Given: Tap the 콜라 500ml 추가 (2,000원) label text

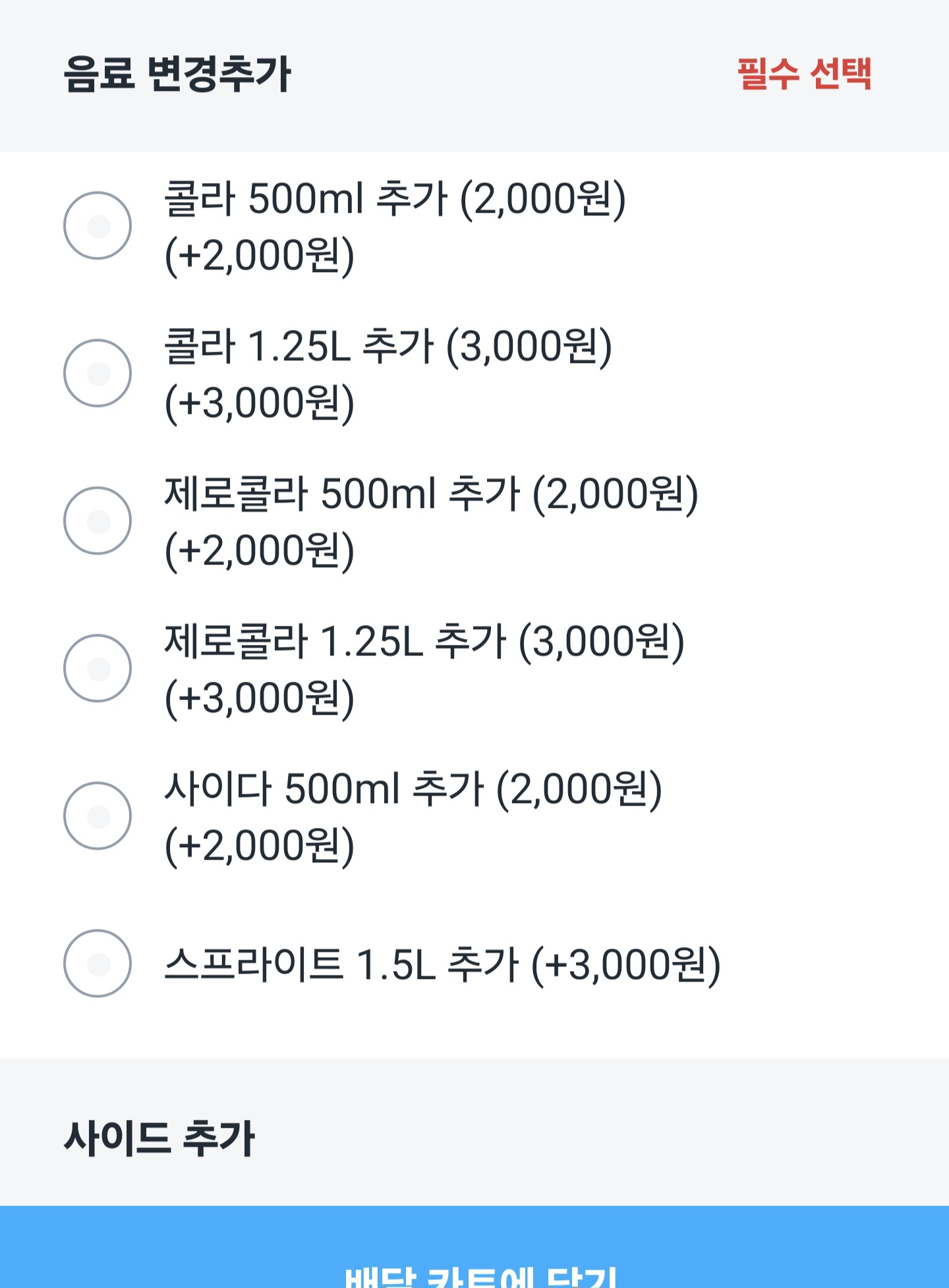Looking at the screenshot, I should click(x=394, y=198).
